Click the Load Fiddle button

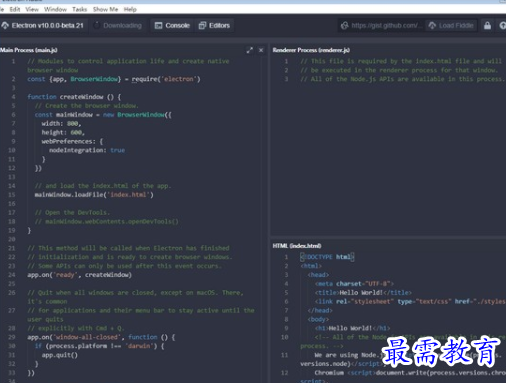point(451,25)
